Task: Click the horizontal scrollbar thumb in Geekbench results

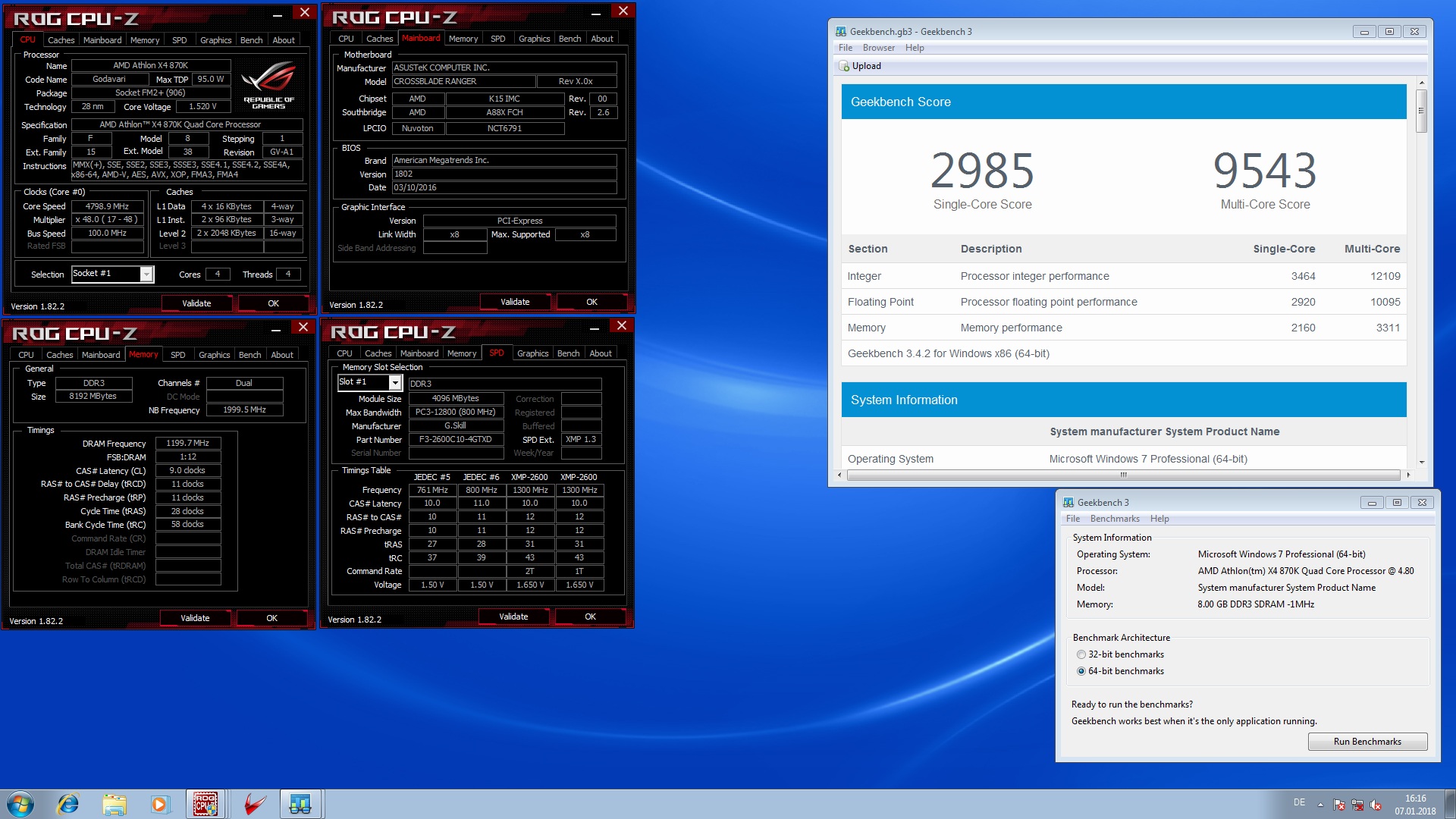Action: click(x=1123, y=475)
